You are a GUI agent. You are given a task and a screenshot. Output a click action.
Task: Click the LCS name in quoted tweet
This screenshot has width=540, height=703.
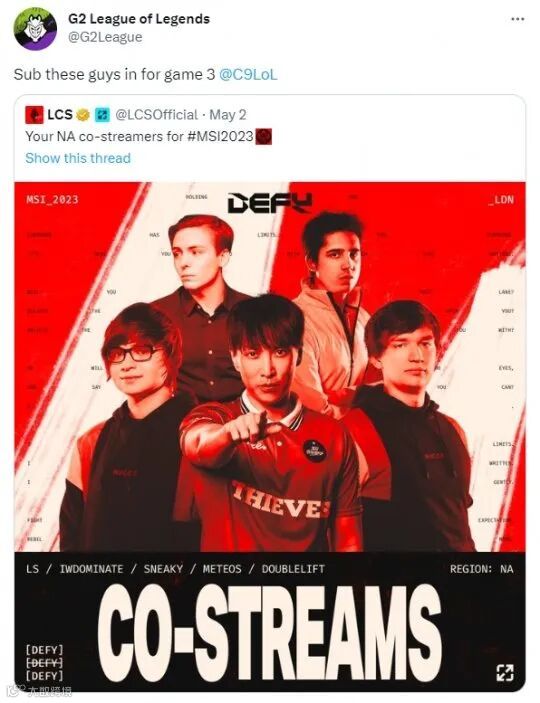click(60, 115)
